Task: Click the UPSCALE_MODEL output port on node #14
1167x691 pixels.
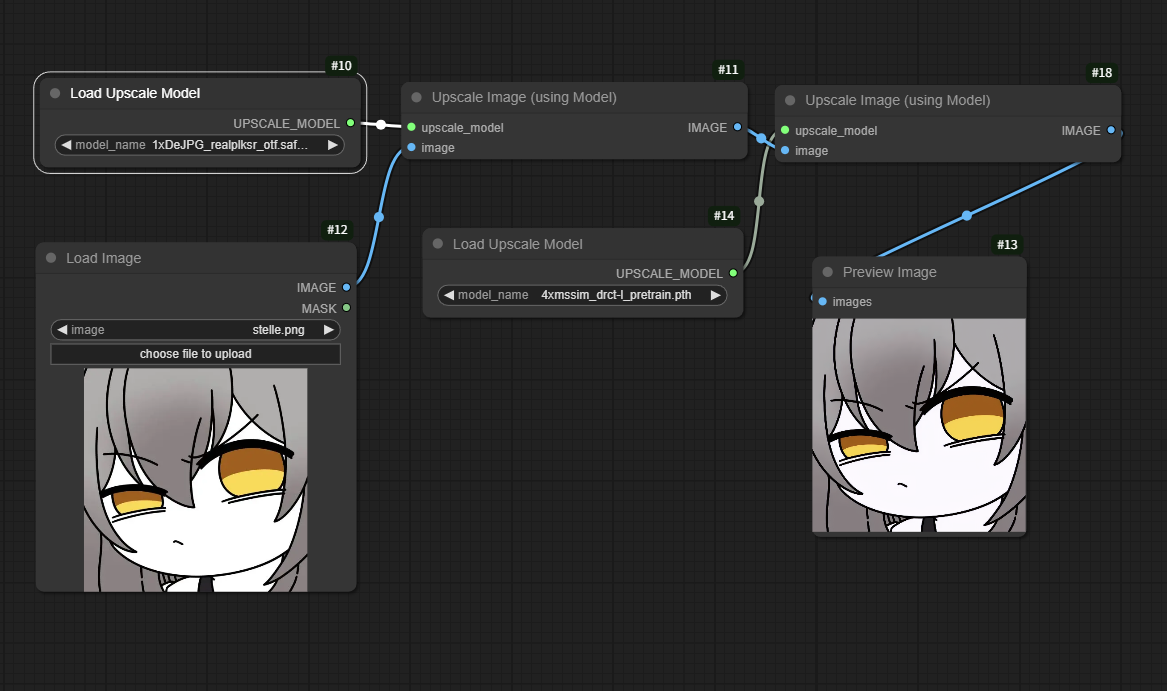Action: coord(733,273)
